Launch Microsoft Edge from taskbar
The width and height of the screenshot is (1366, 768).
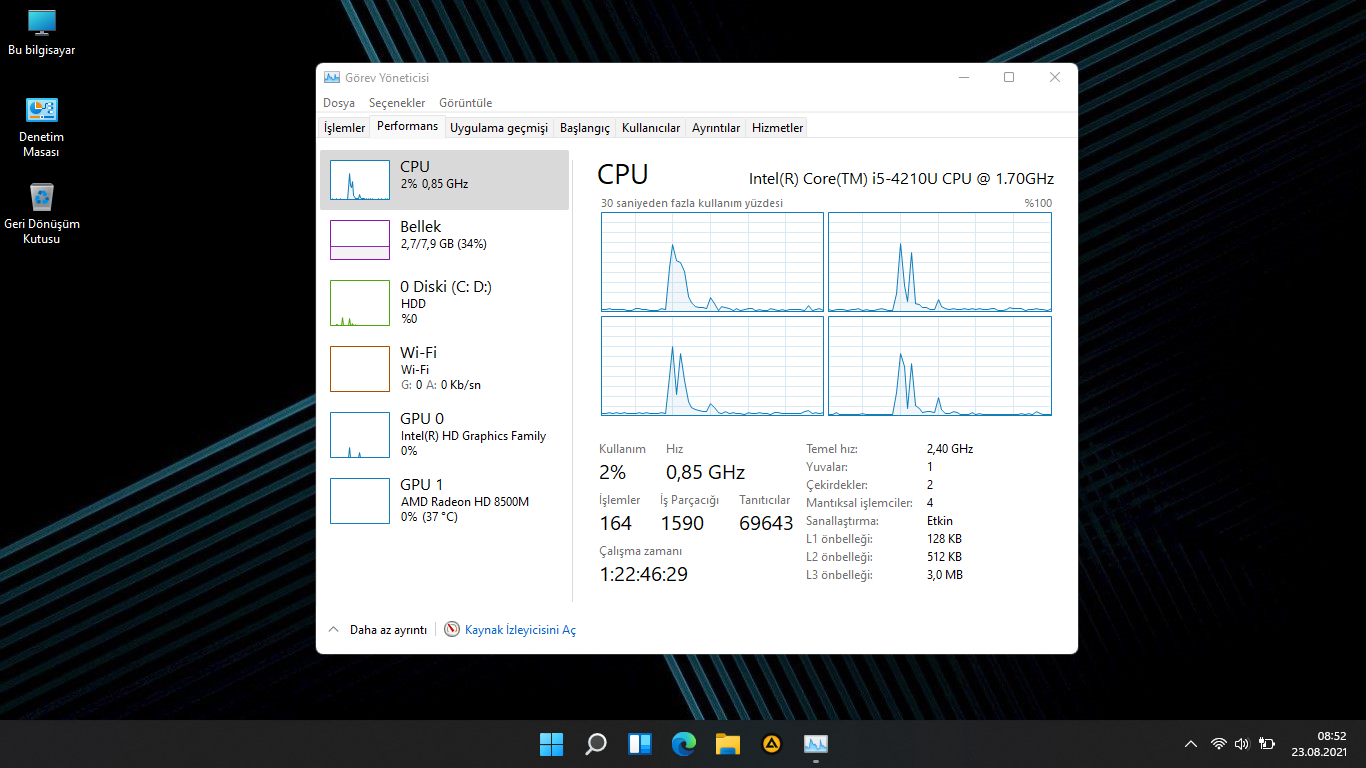point(684,744)
